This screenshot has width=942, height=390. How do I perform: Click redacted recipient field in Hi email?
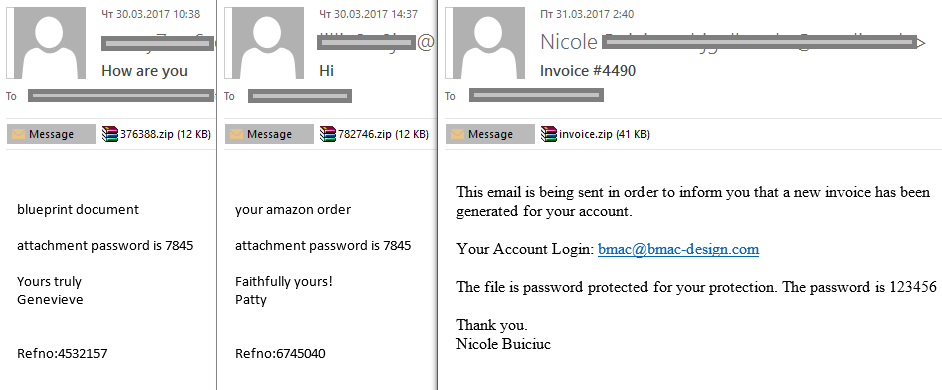click(x=300, y=96)
